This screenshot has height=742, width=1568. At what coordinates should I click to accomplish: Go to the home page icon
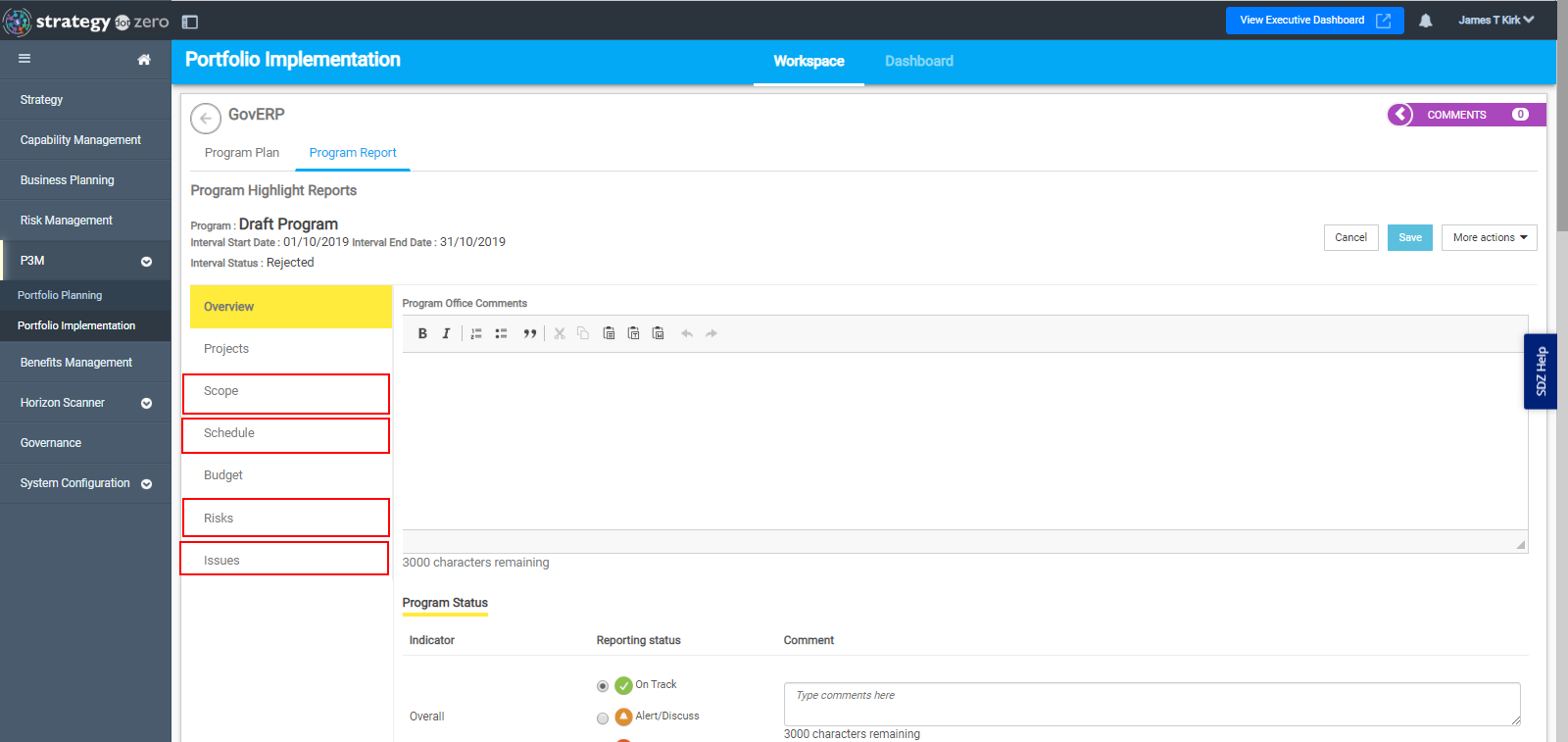(x=144, y=60)
